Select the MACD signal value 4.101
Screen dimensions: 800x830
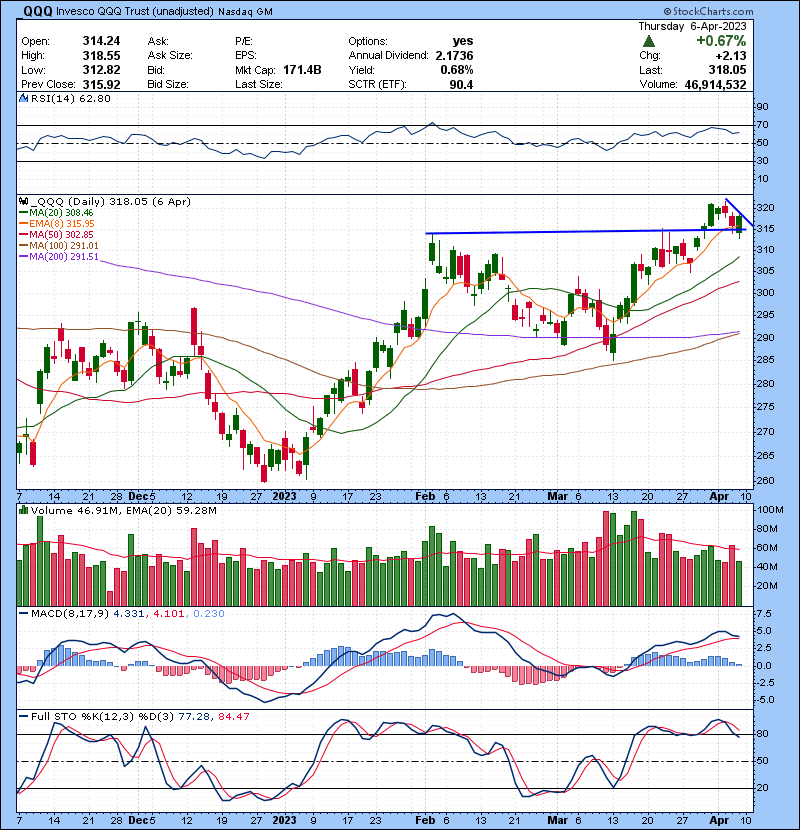pyautogui.click(x=168, y=614)
